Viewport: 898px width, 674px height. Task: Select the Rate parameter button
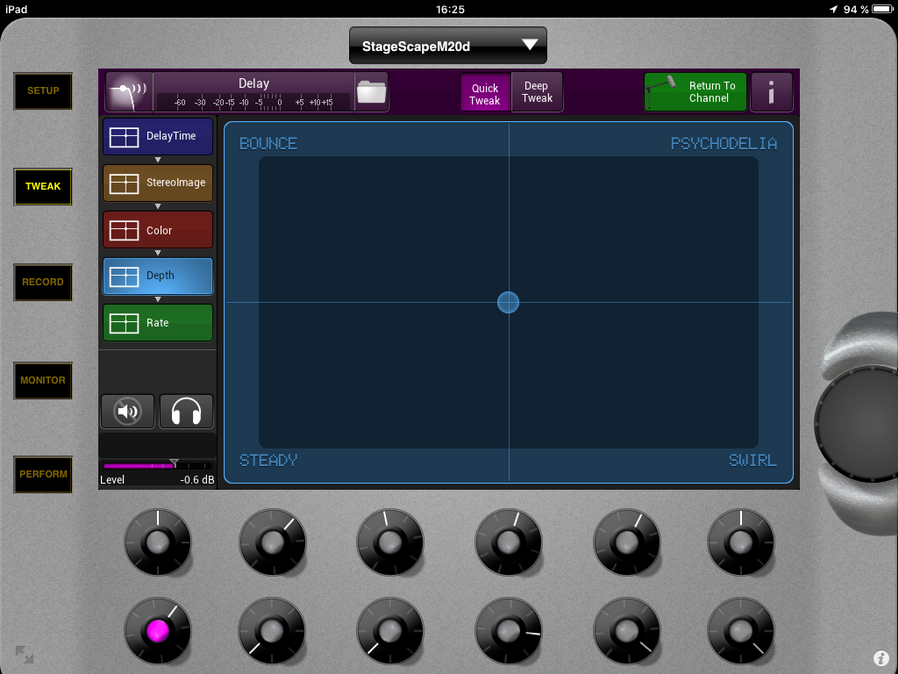point(158,323)
